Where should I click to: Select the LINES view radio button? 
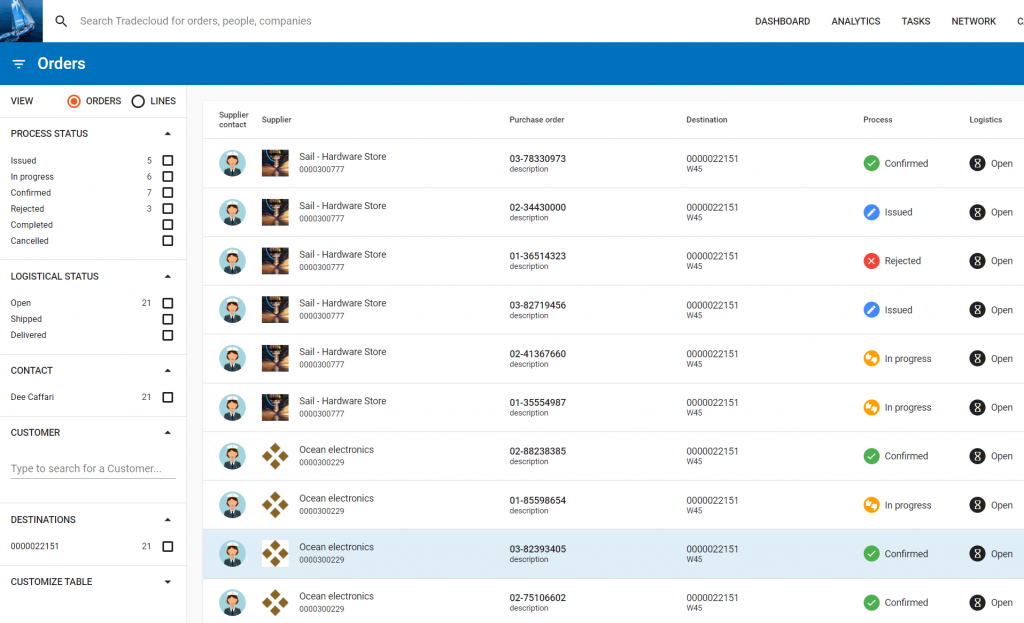click(x=138, y=101)
